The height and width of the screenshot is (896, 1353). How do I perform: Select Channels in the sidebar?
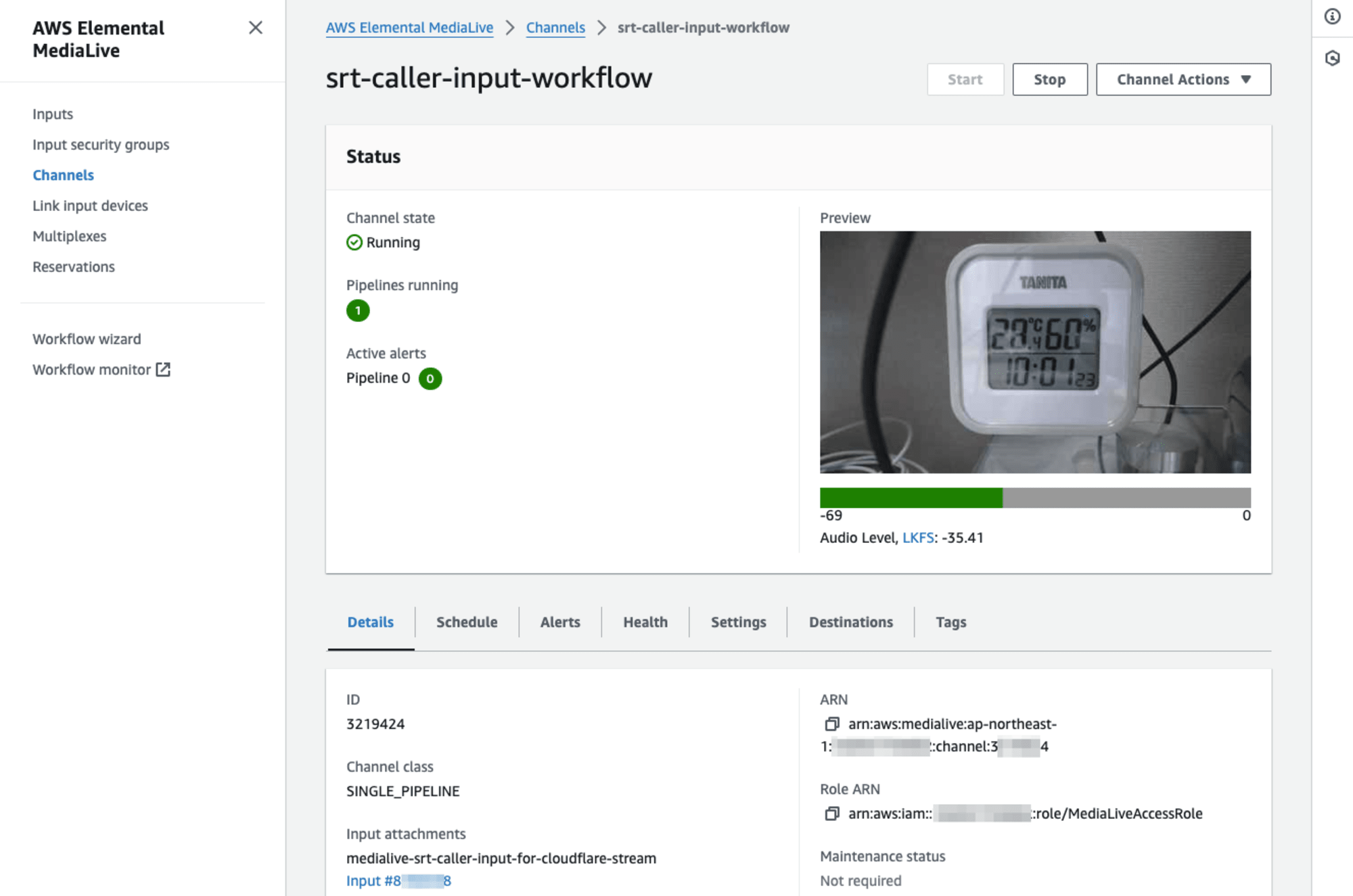[63, 175]
